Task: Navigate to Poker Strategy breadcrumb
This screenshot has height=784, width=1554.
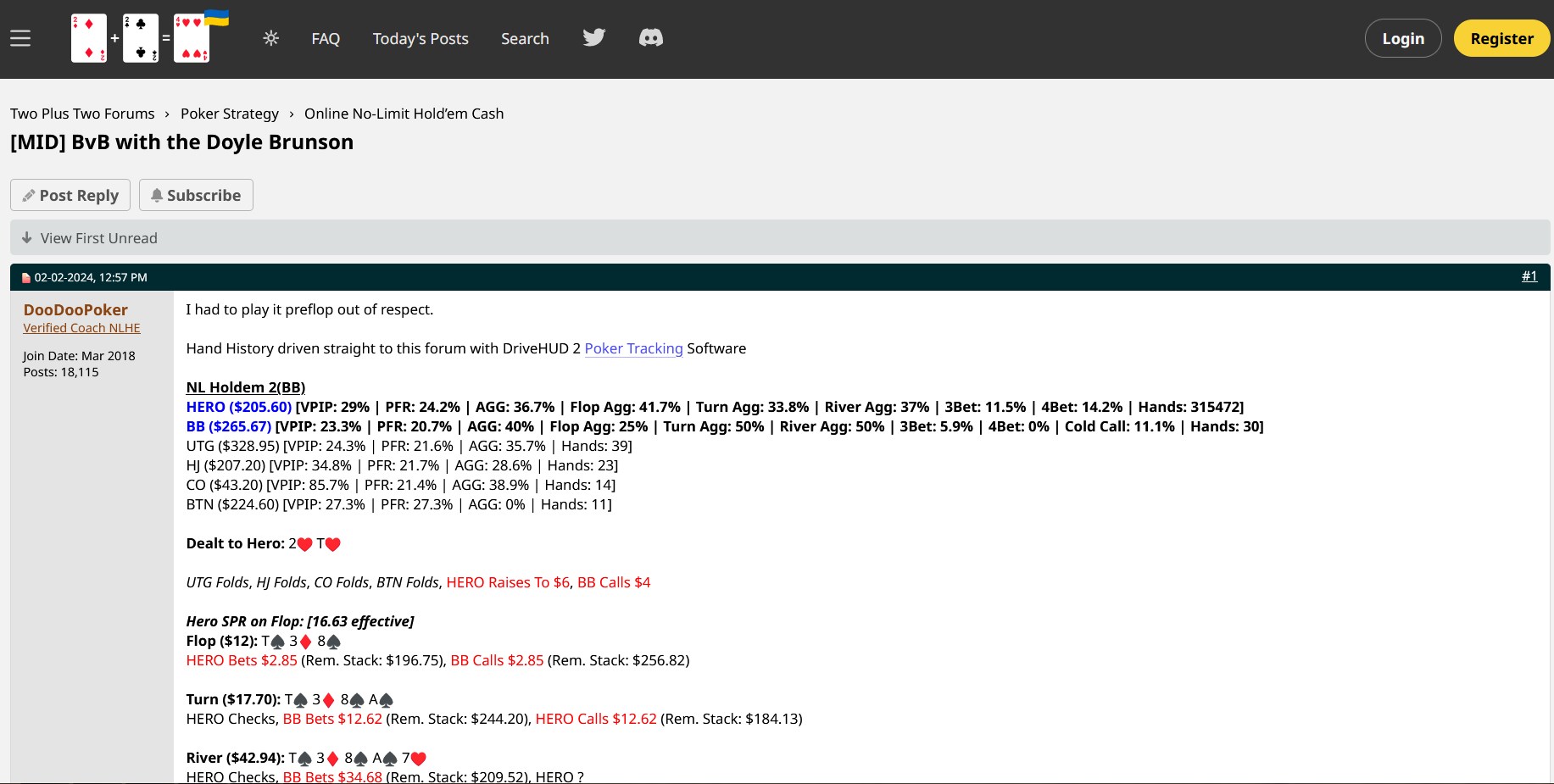Action: [229, 114]
